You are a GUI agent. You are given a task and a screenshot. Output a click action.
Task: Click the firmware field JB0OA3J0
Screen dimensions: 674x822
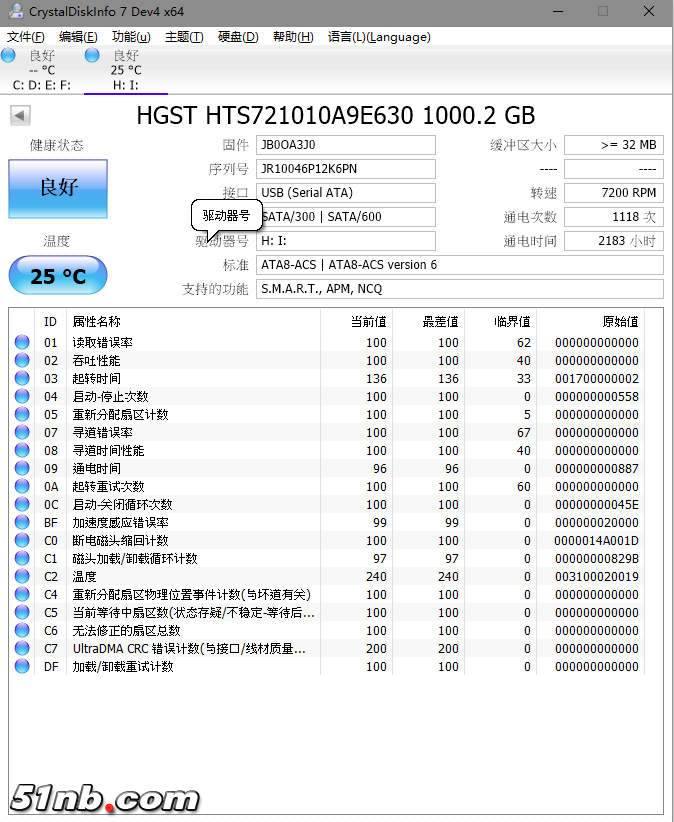coord(345,145)
